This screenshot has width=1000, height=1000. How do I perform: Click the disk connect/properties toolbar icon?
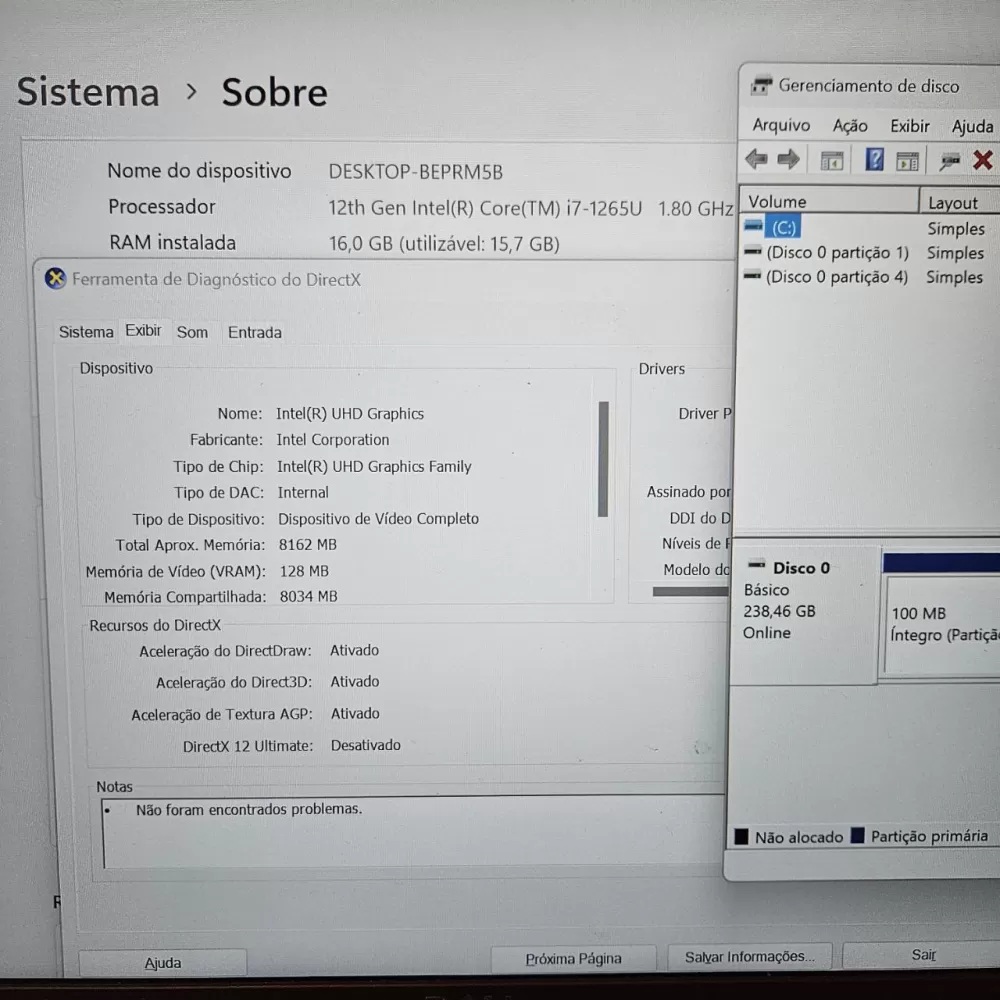[x=949, y=160]
